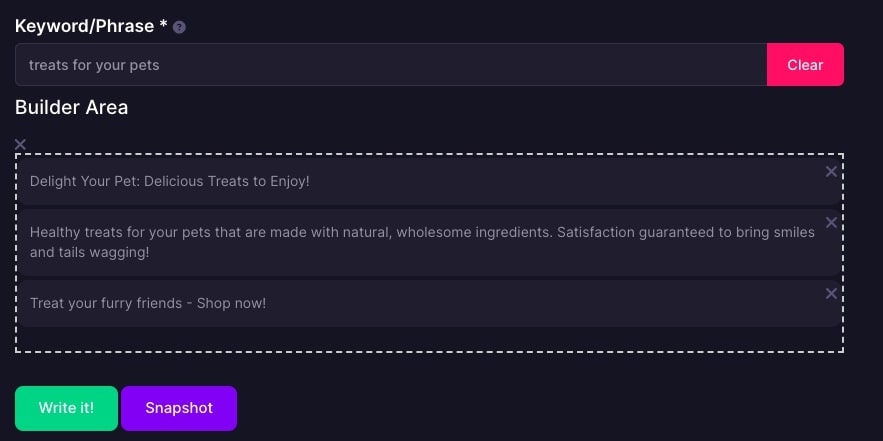Viewport: 883px width, 441px height.
Task: Select the 'Delight Your Pet: Delicious Treats' text block
Action: tap(429, 181)
